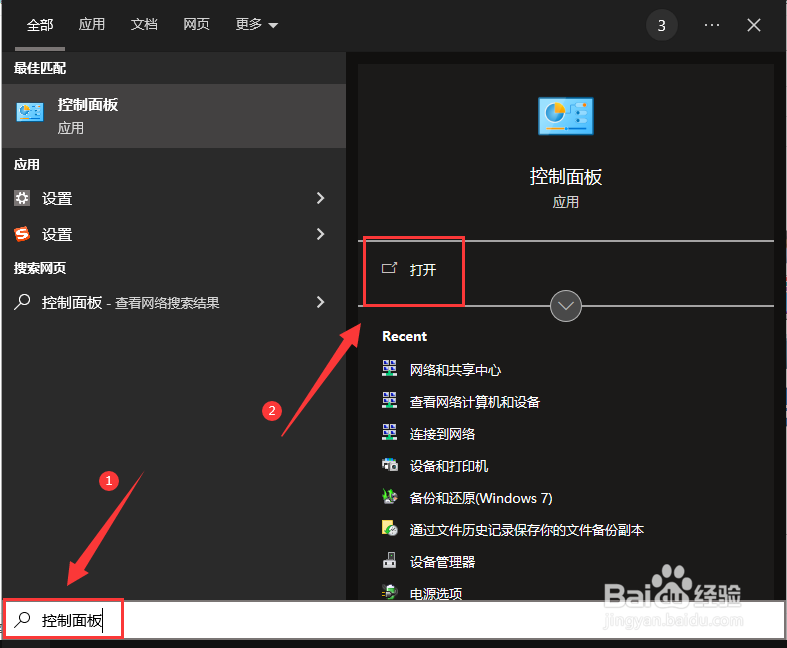Viewport: 787px width, 648px height.
Task: Click the icon beside 查看网络计算机和设备
Action: tap(389, 401)
